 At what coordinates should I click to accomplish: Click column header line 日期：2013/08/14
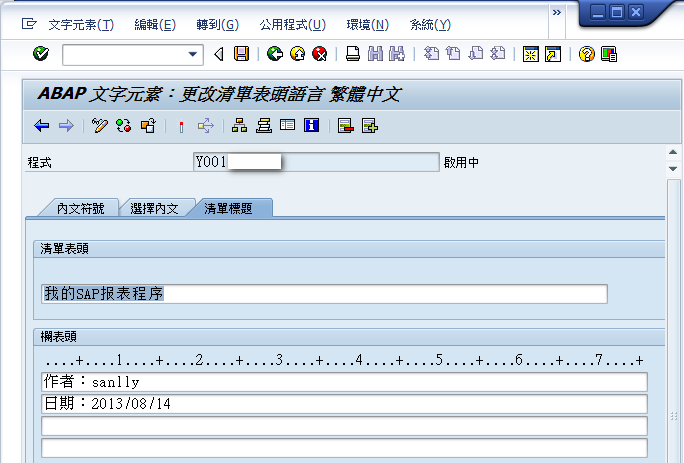pos(344,404)
